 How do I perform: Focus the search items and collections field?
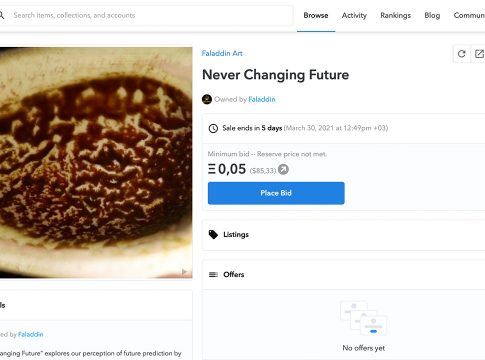[x=147, y=15]
